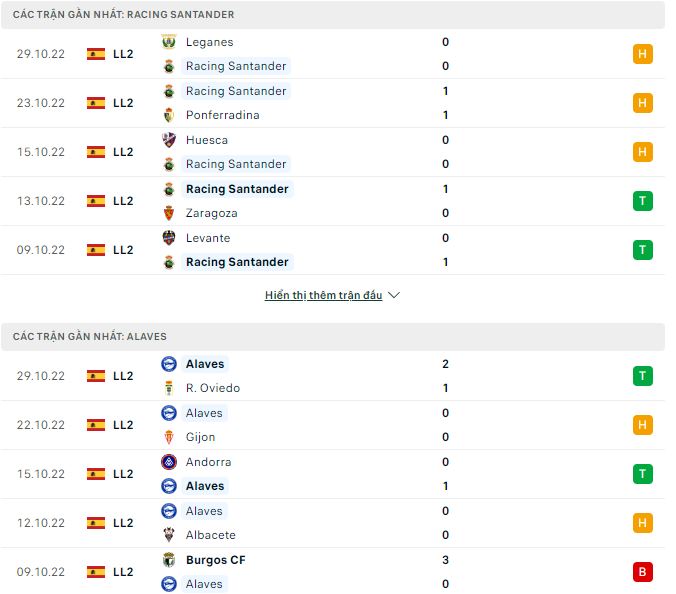Click the R. Oviedo club crest icon

pyautogui.click(x=169, y=388)
